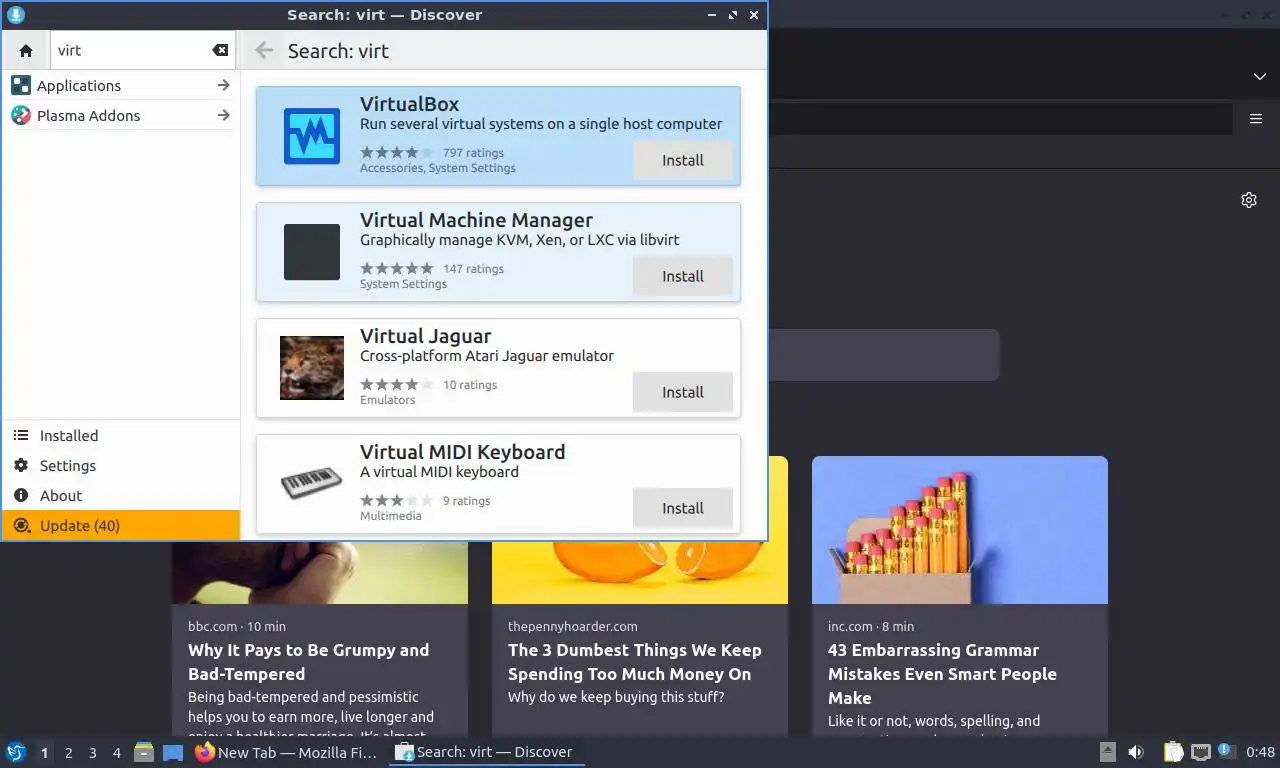Open Update (40) section
Viewport: 1280px width, 768px height.
[x=121, y=526]
